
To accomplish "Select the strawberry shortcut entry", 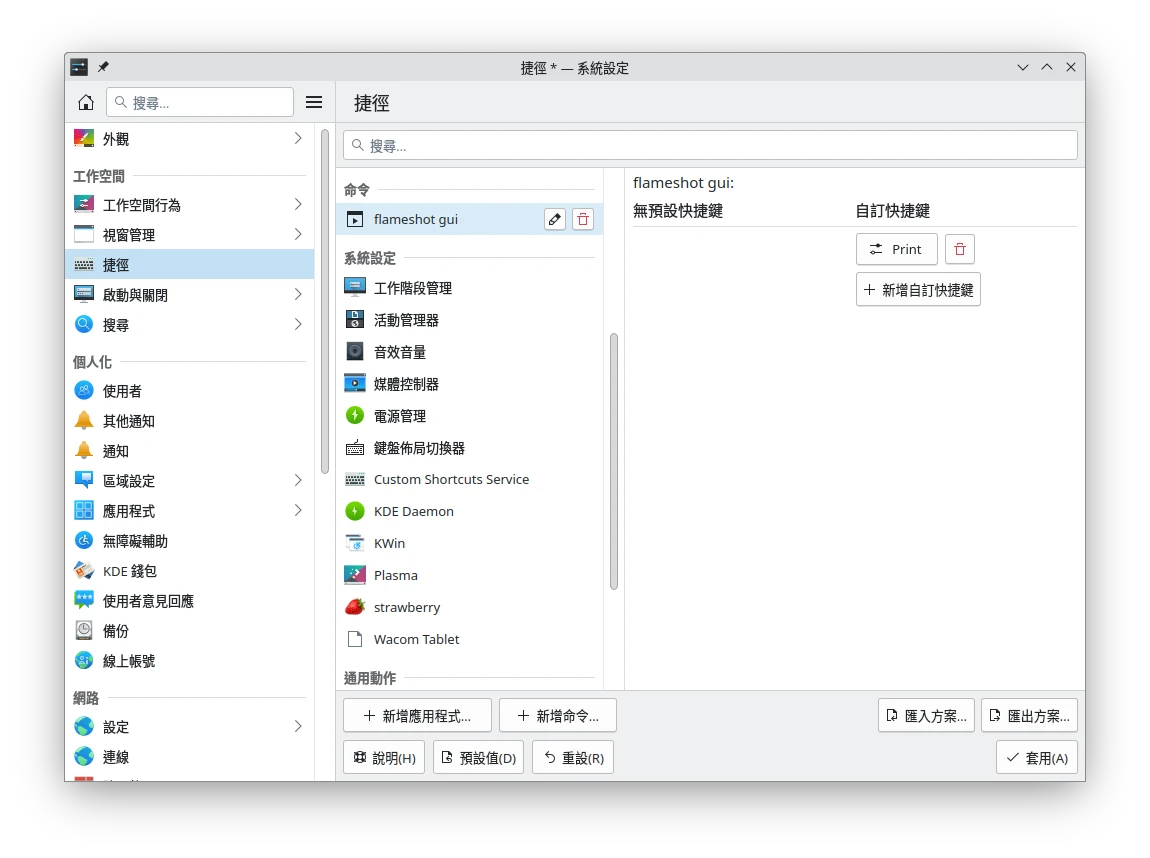I will click(x=406, y=607).
